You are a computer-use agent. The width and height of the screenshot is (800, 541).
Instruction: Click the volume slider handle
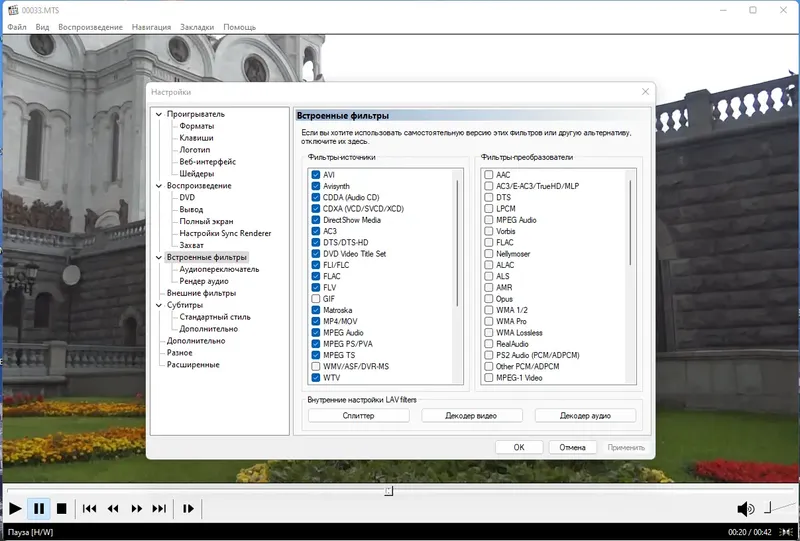click(767, 507)
